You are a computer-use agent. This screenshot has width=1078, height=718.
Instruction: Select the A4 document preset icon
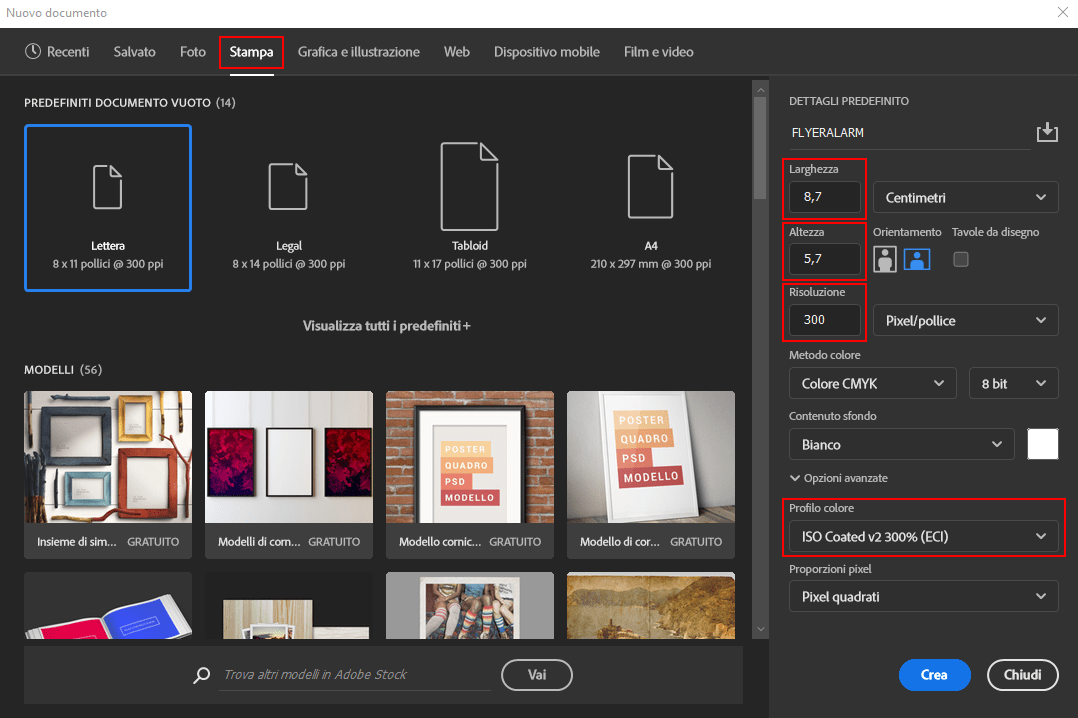[650, 187]
